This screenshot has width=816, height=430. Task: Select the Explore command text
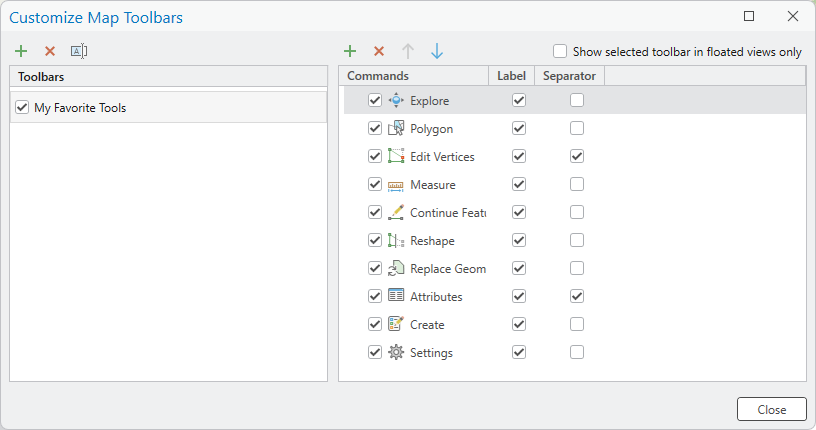click(429, 101)
